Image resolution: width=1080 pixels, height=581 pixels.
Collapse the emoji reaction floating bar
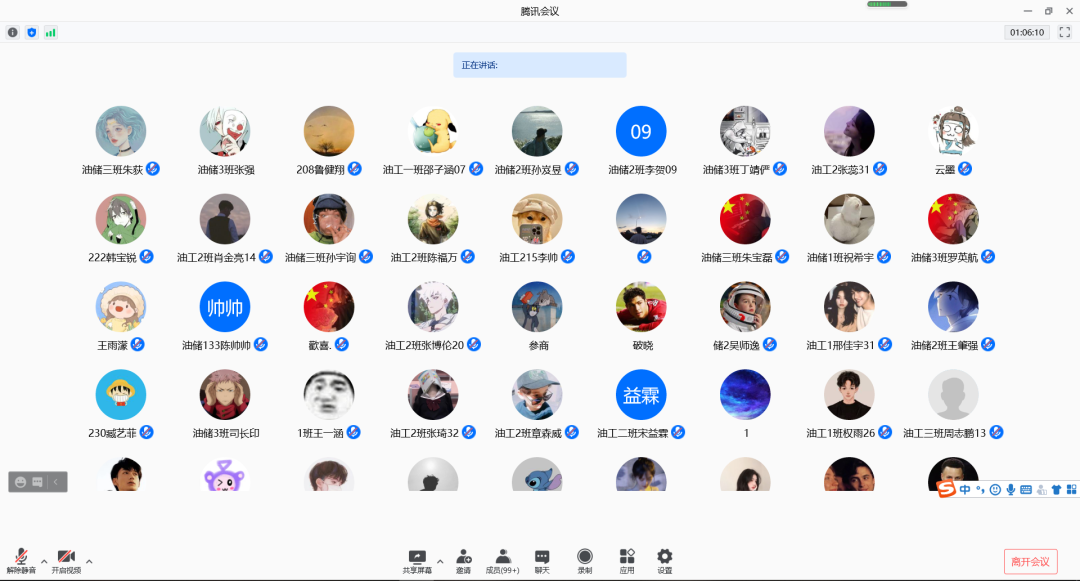click(x=57, y=482)
